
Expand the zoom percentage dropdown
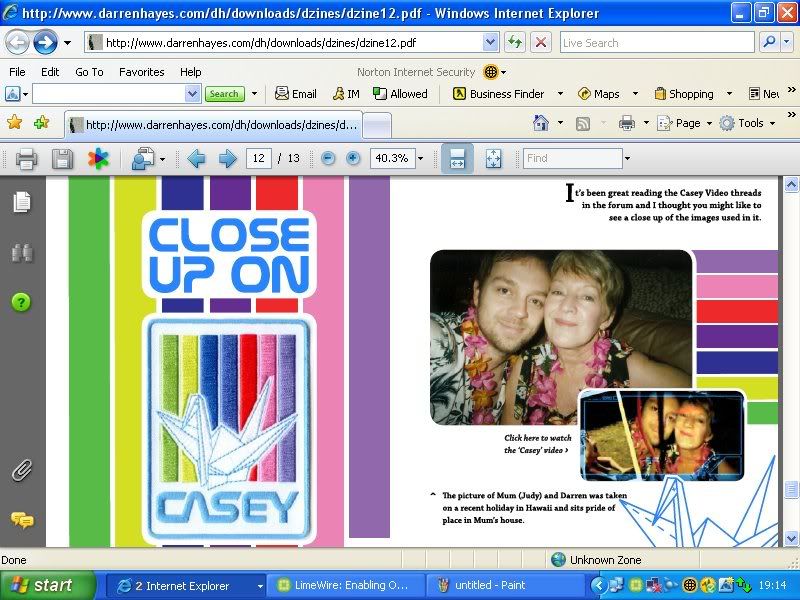(x=420, y=159)
